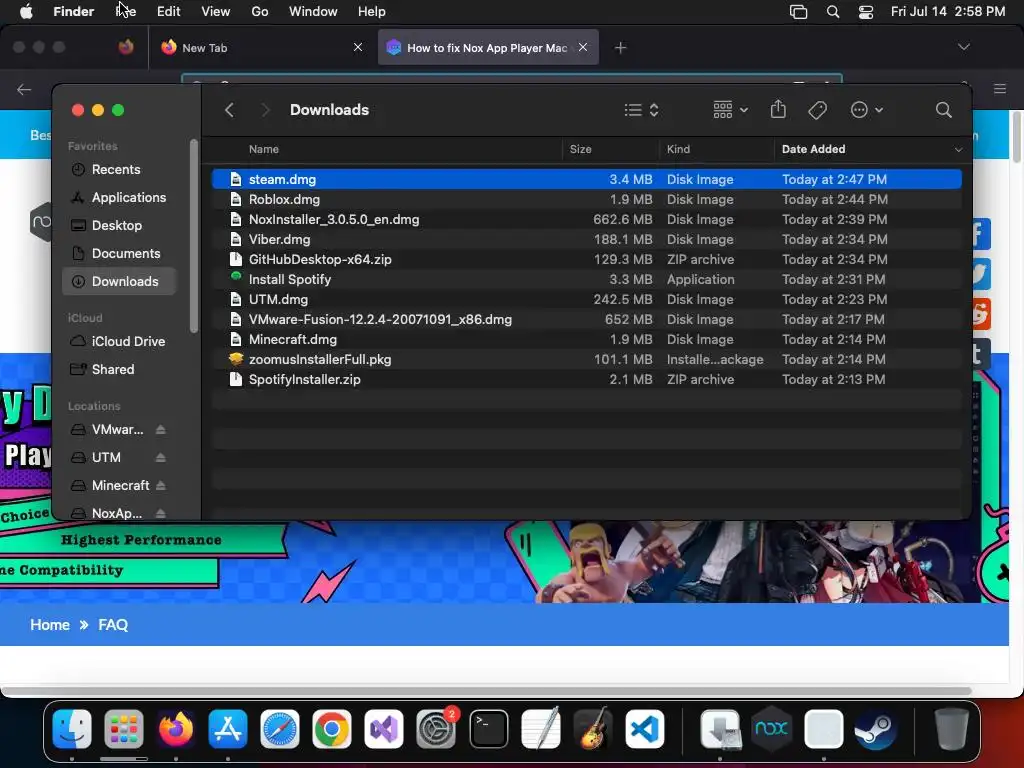The height and width of the screenshot is (768, 1024).
Task: Open the group-by options dropdown
Action: pos(730,110)
